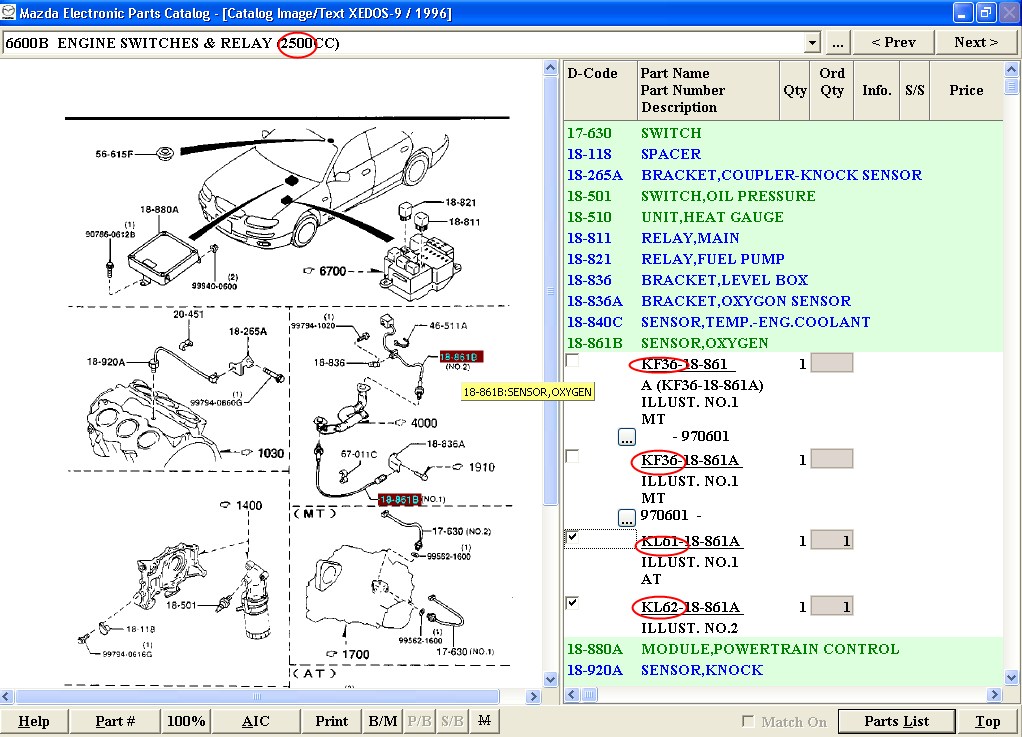Open details ellipsis icon next to 970601 -

pos(626,518)
